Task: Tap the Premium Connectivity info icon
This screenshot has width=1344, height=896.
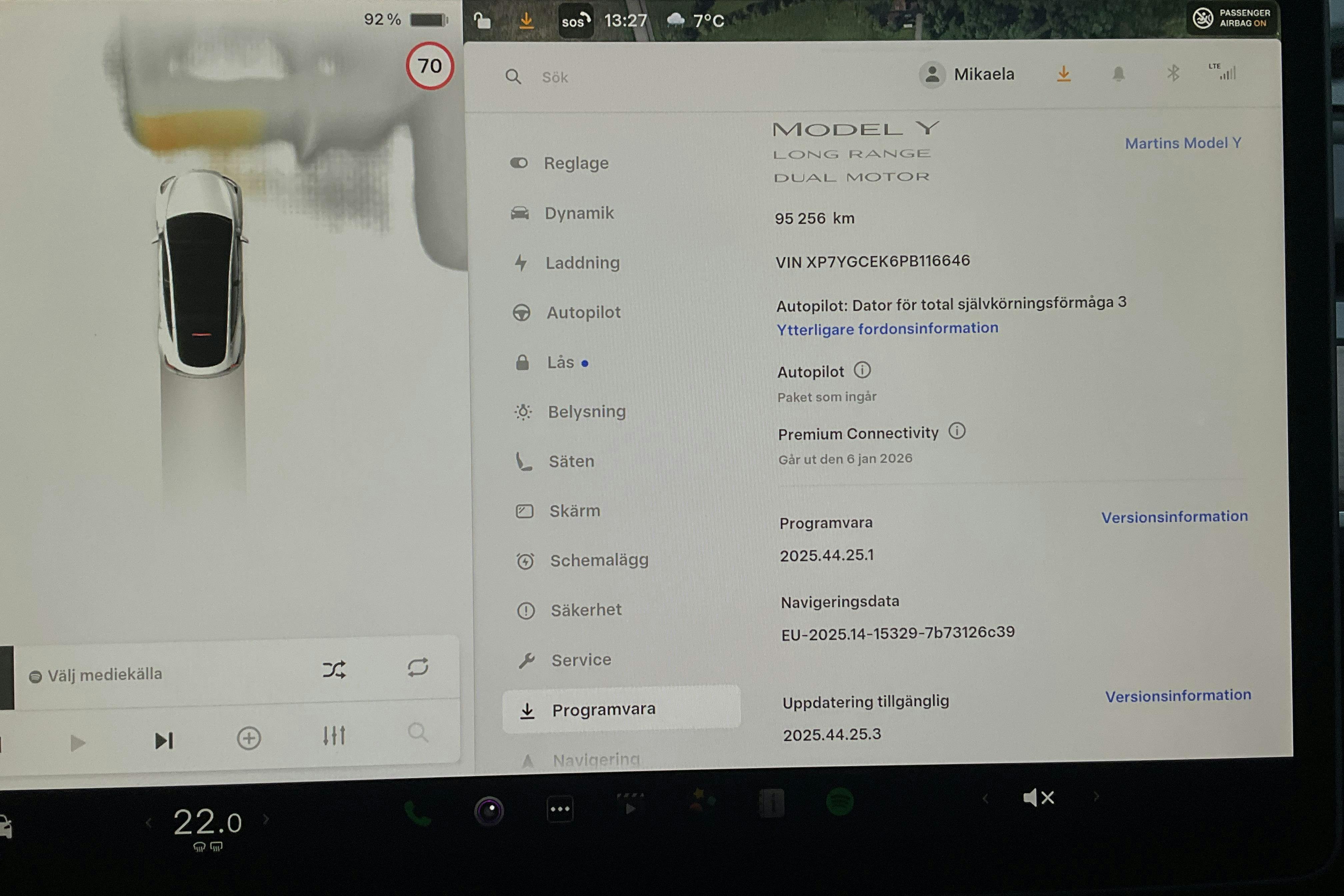Action: pos(957,431)
